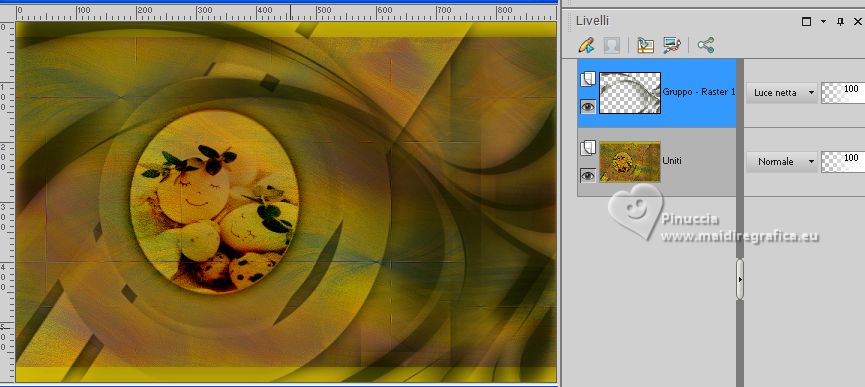865x387 pixels.
Task: Open the Normale blend mode dropdown
Action: click(782, 162)
